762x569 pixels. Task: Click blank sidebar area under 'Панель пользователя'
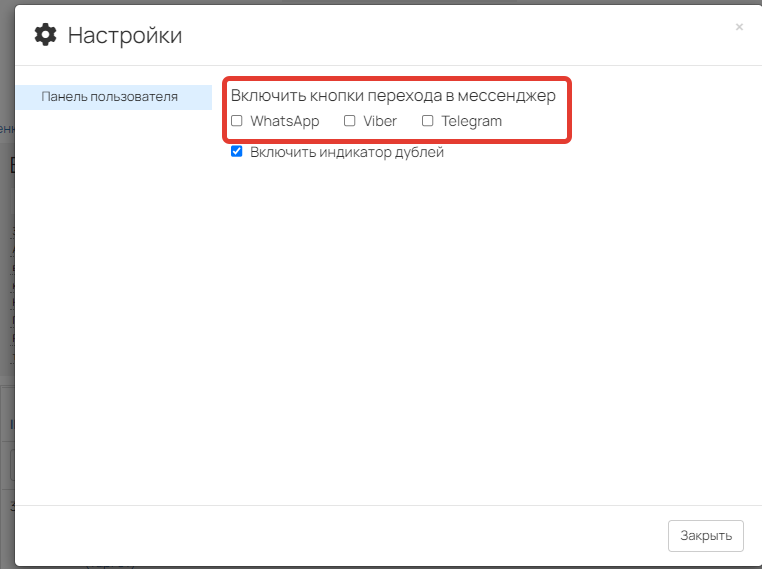pos(112,300)
